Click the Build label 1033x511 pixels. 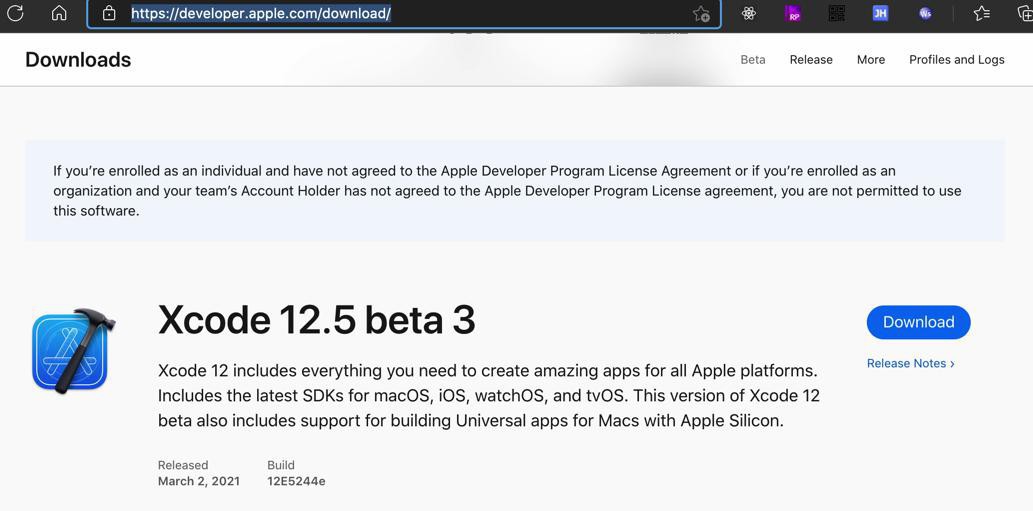(x=281, y=465)
